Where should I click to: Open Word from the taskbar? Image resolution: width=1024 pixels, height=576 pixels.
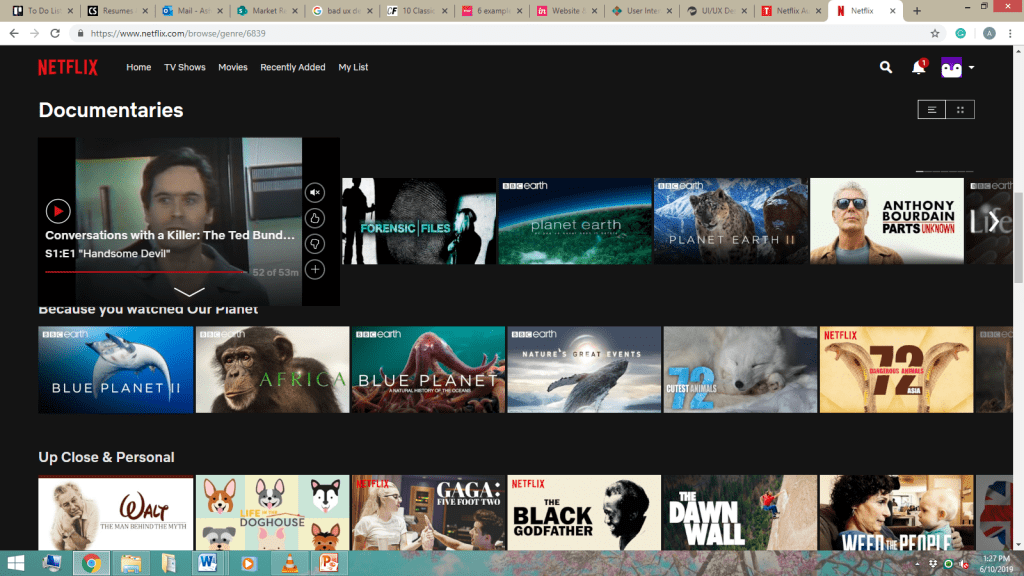click(x=207, y=563)
